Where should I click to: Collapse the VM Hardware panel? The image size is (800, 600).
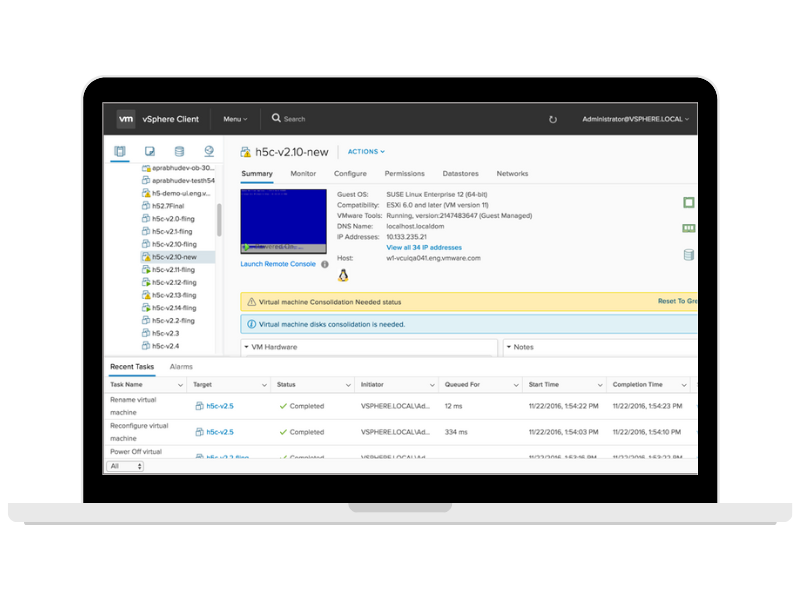pyautogui.click(x=246, y=347)
